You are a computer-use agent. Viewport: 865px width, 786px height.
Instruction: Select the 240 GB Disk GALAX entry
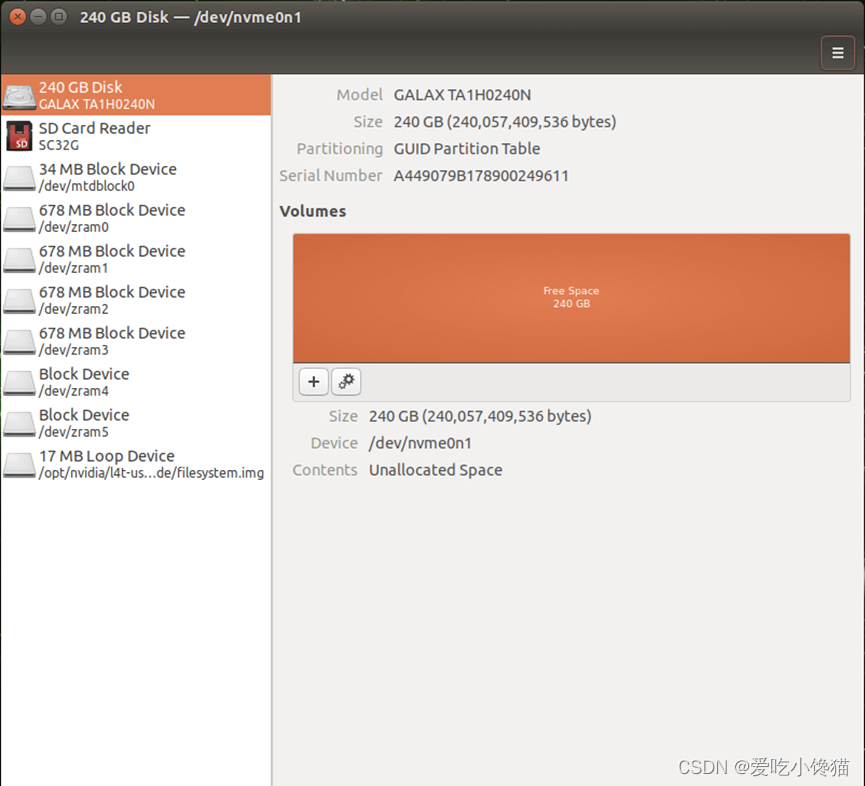[136, 95]
